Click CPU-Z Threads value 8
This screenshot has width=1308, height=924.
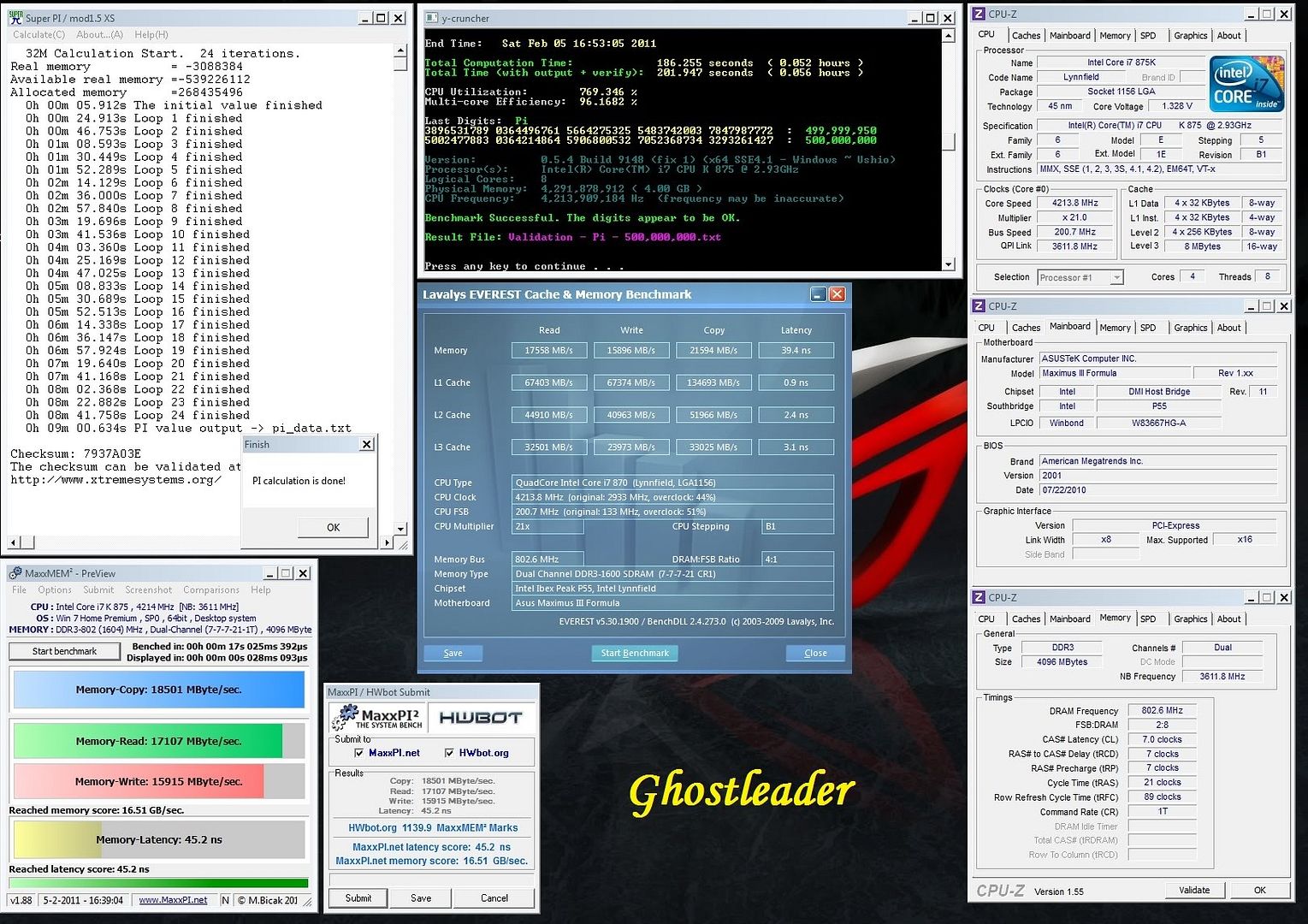1268,276
